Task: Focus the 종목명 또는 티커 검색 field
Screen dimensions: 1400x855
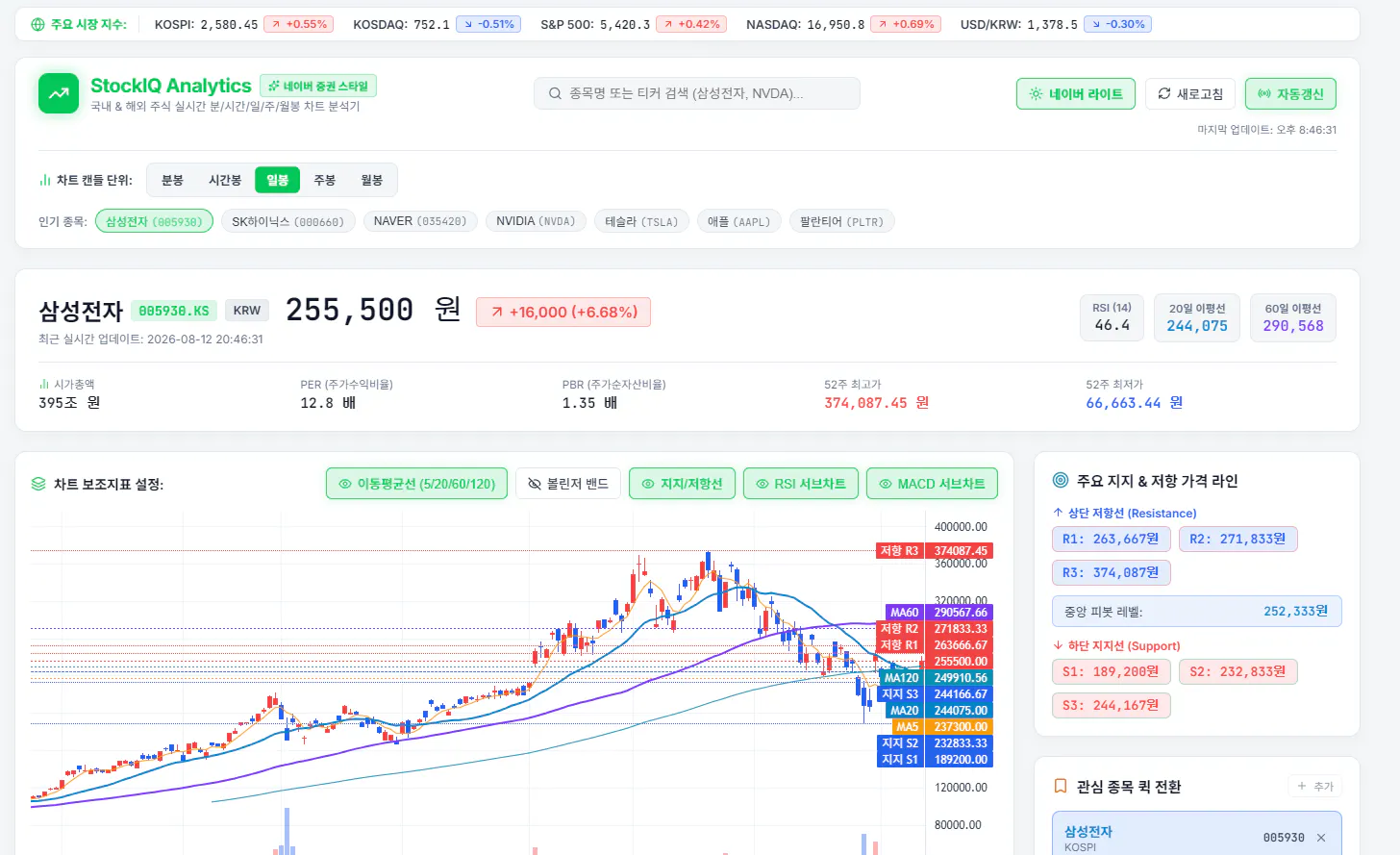Action: (x=697, y=93)
